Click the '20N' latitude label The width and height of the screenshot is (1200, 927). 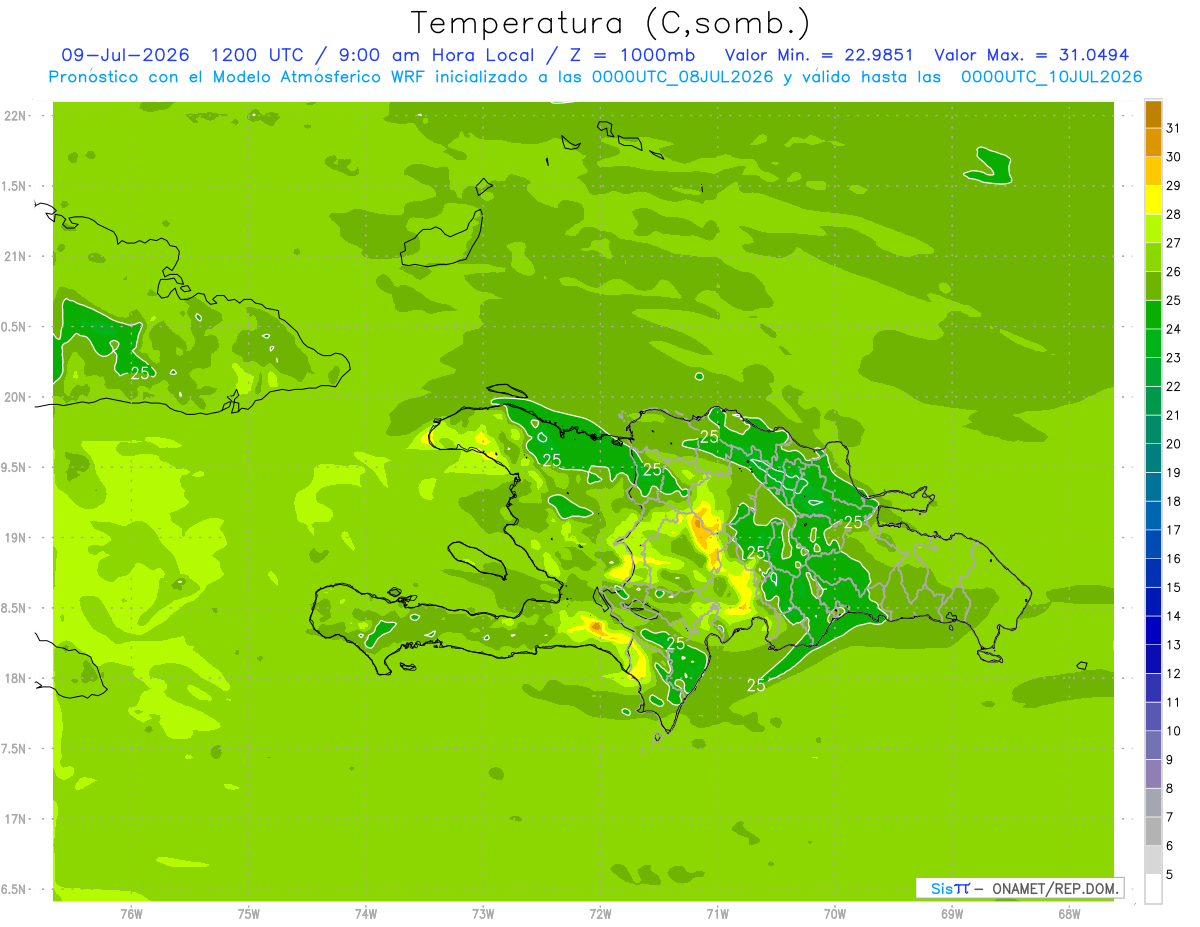point(16,397)
